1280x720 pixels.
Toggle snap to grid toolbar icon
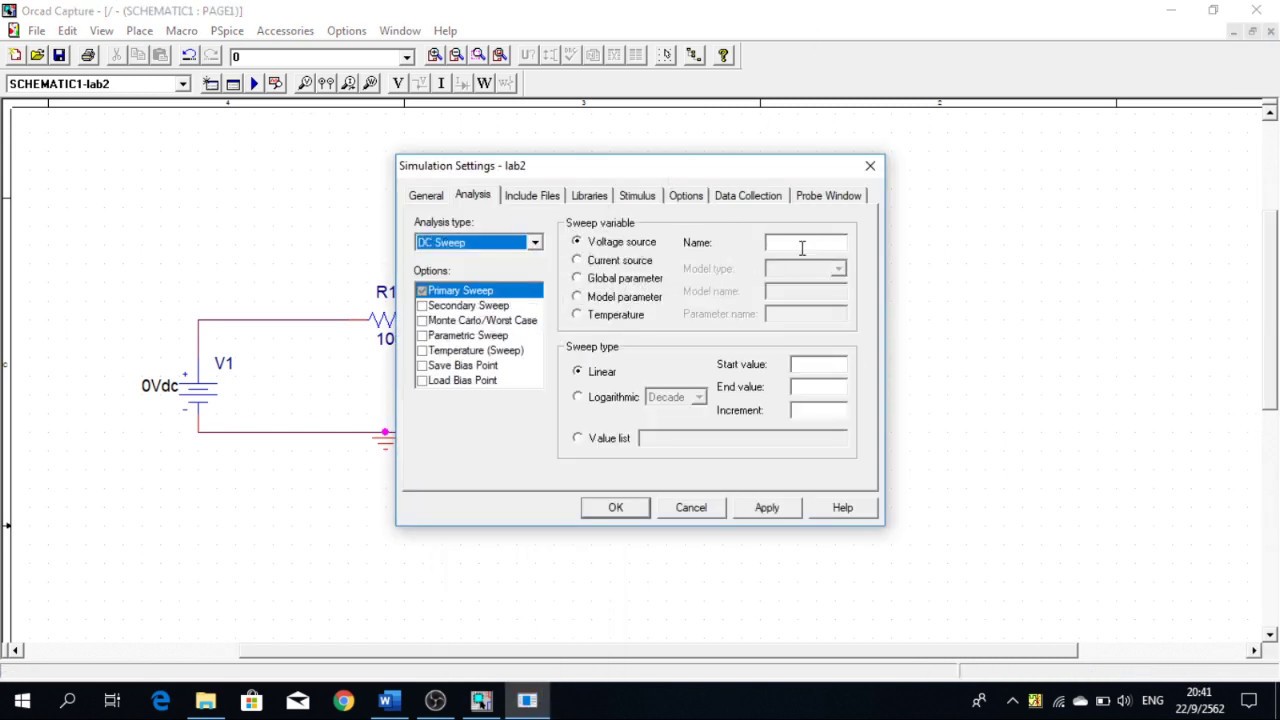point(665,56)
